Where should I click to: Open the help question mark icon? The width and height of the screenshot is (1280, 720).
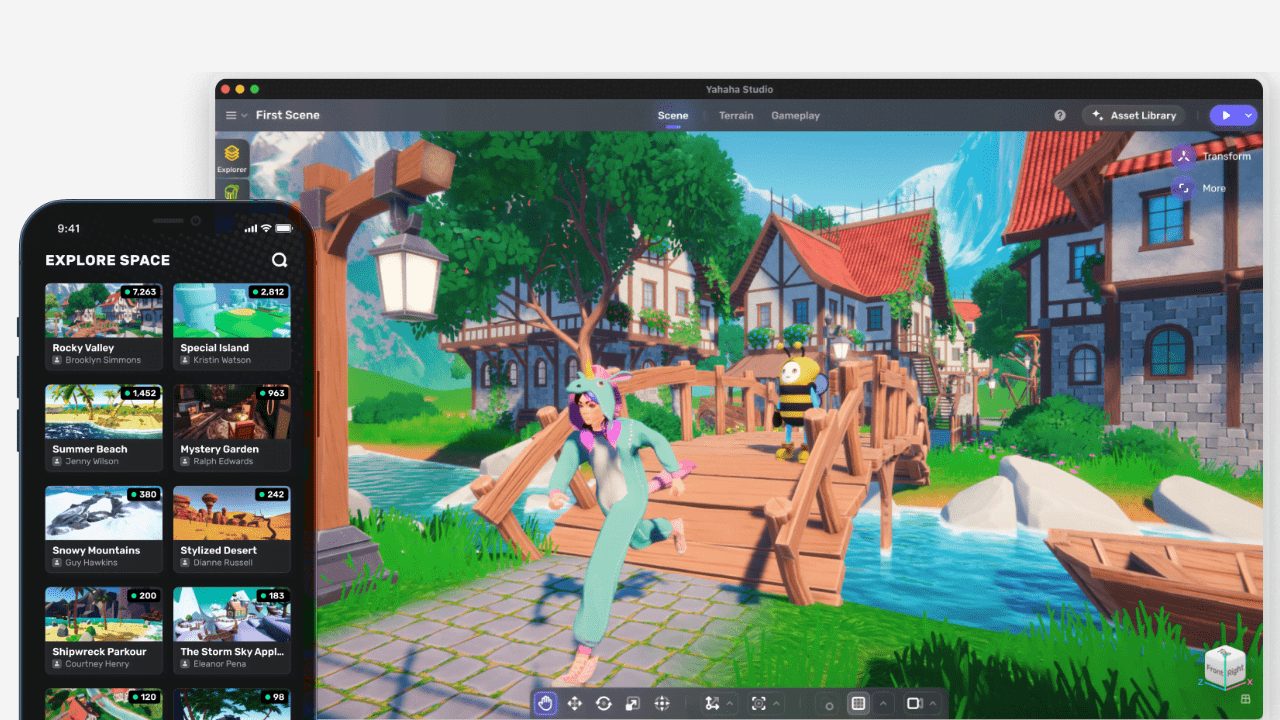[x=1060, y=115]
